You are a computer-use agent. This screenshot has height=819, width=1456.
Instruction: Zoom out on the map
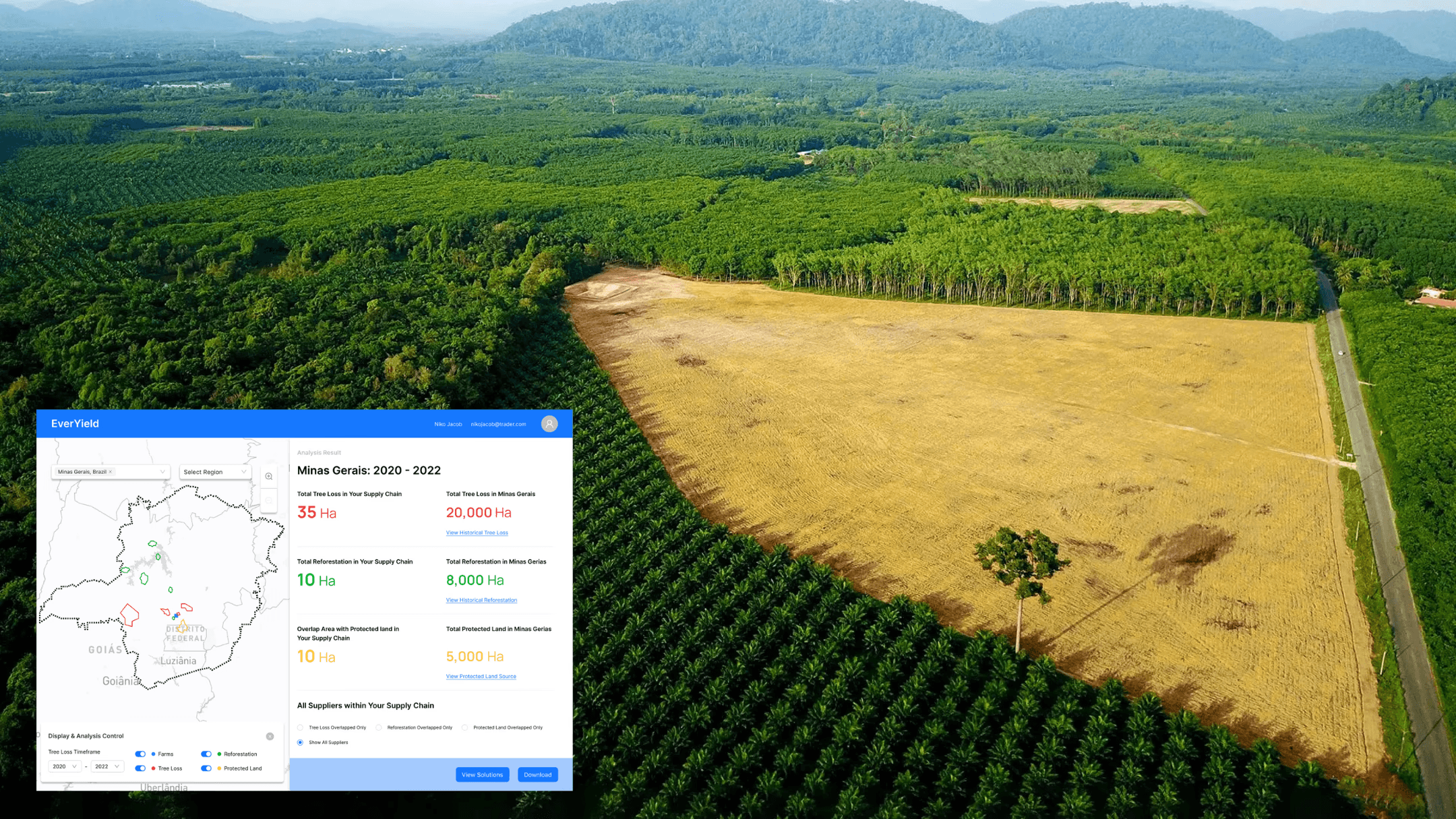[269, 501]
